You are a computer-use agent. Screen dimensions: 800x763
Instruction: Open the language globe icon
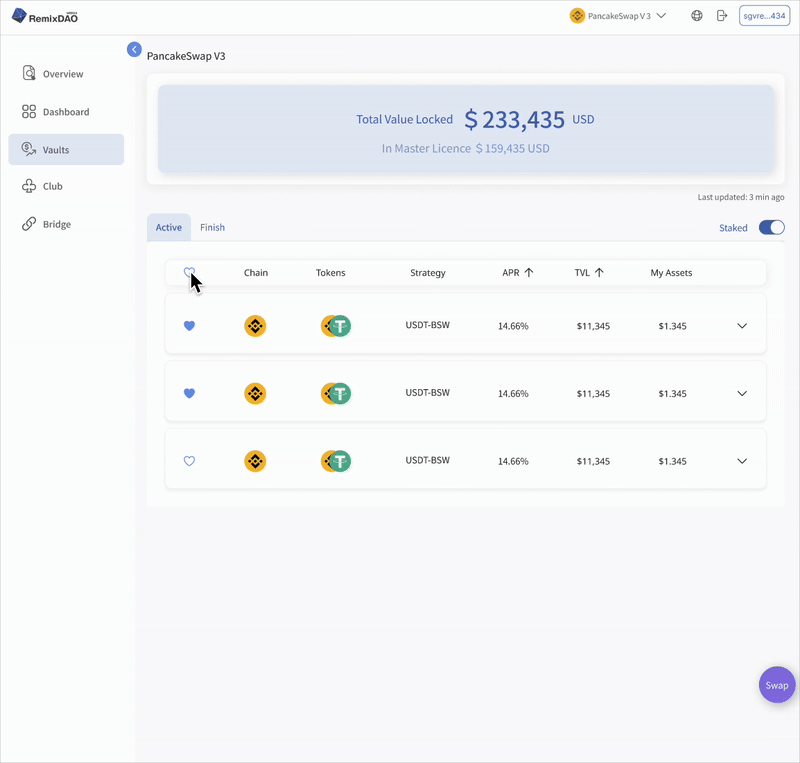tap(697, 16)
